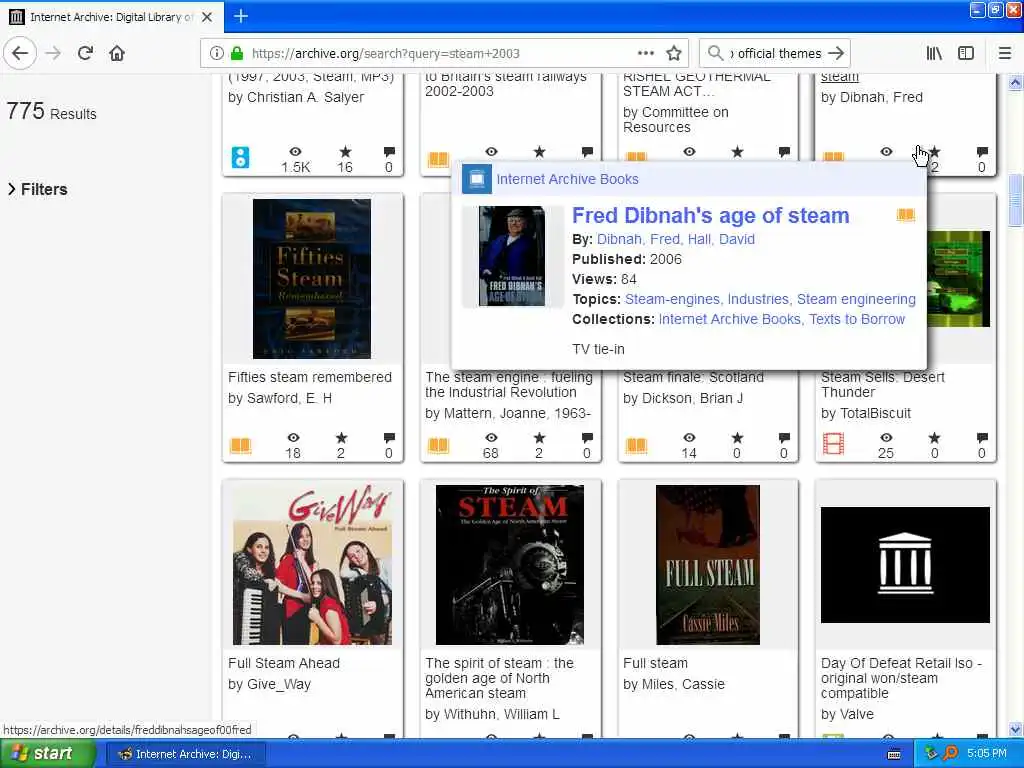Open Day Of Defeat archive logo thumbnail
This screenshot has width=1024, height=768.
(x=905, y=565)
